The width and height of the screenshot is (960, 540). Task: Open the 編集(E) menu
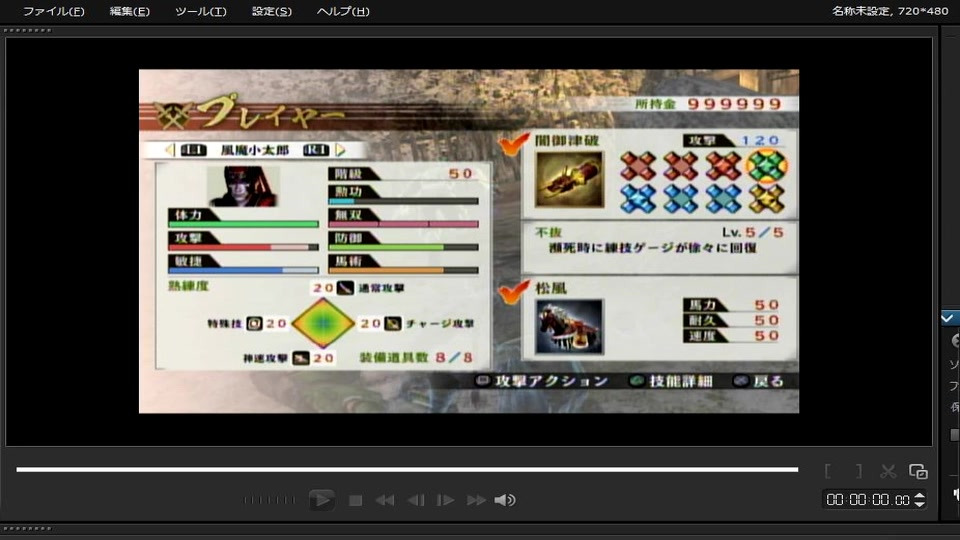129,11
